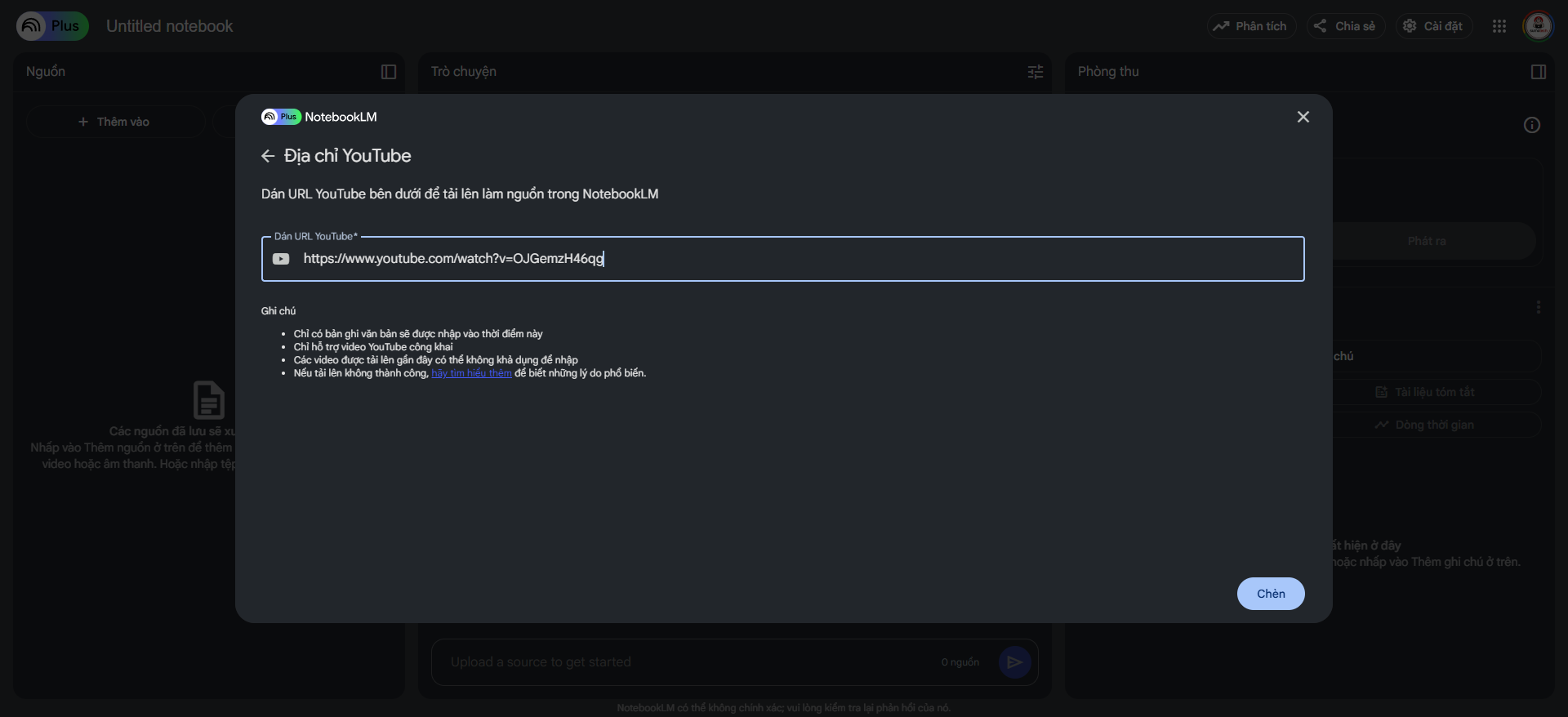Open the three-dot menu in the notes section
The image size is (1568, 717).
[1539, 307]
